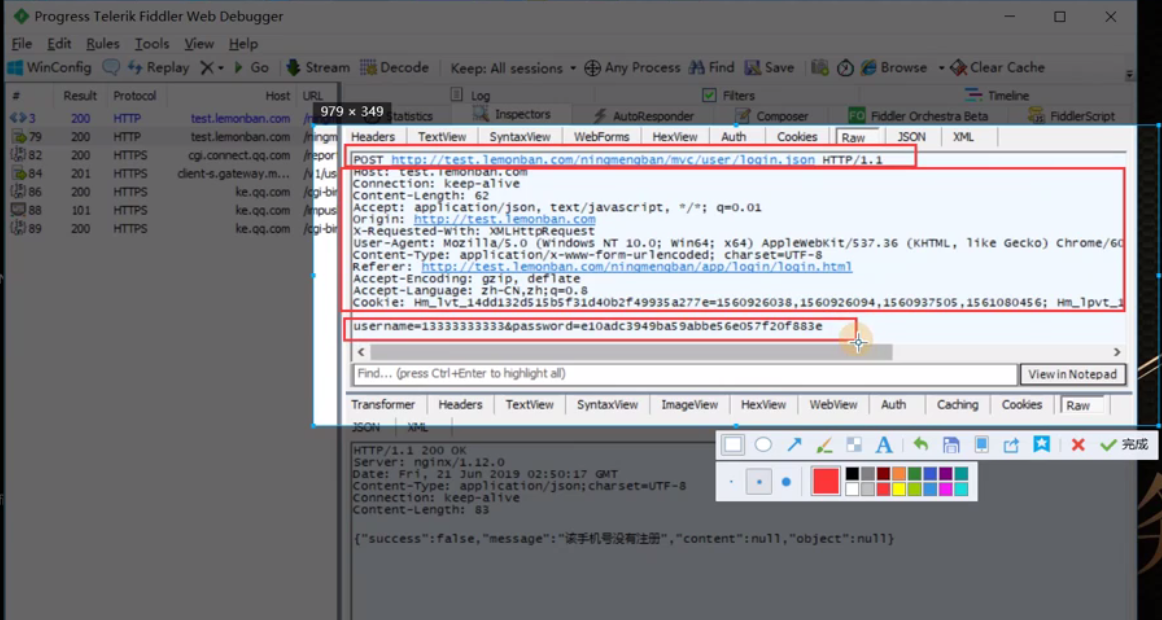The image size is (1162, 620).
Task: Choose the medium stroke size dot
Action: coord(759,481)
